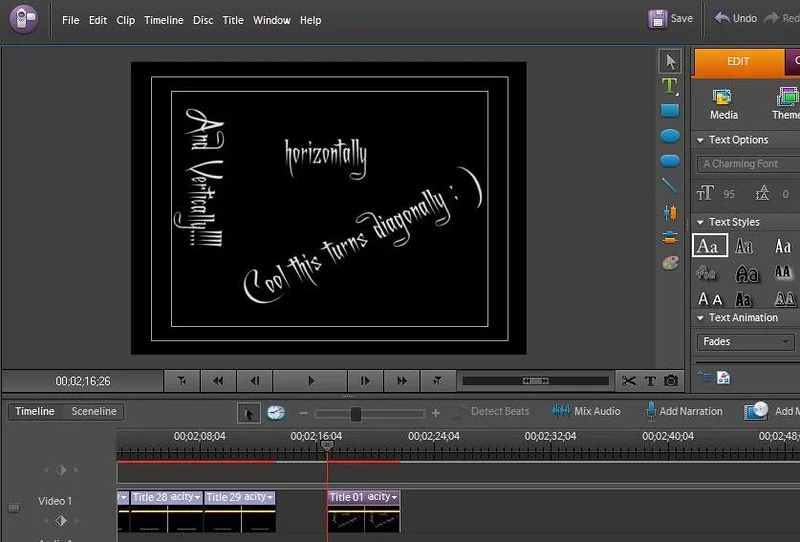The image size is (800, 542).
Task: Open the A Charming Font dropdown
Action: (748, 164)
